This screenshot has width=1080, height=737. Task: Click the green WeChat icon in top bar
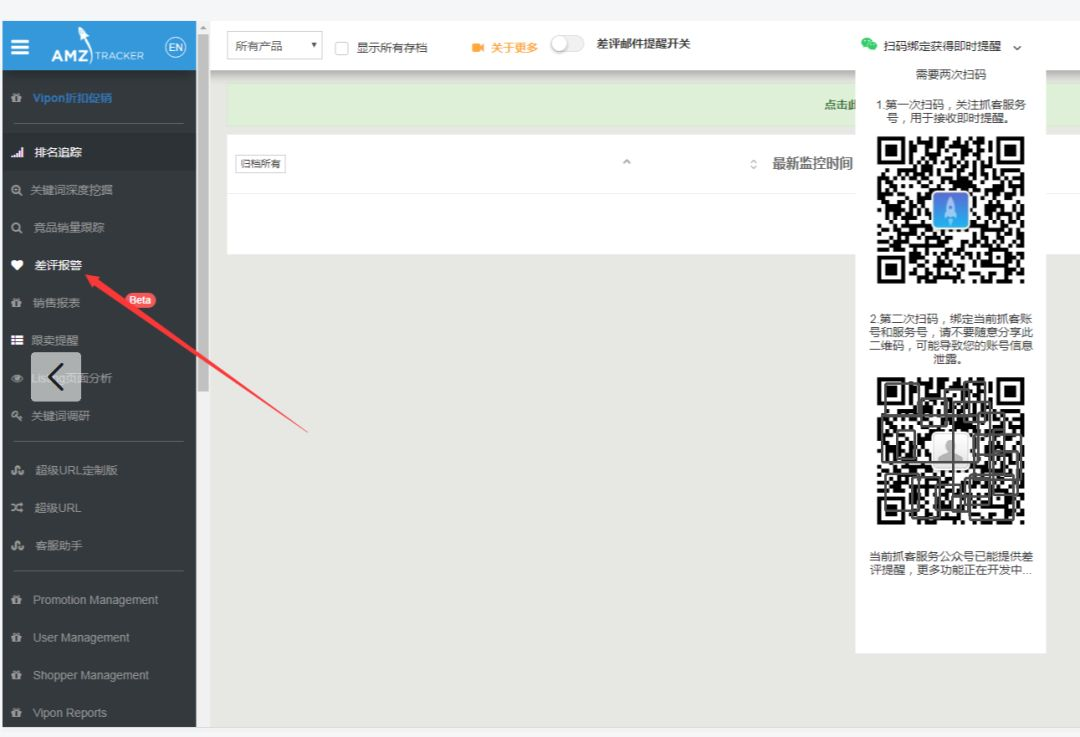[869, 44]
